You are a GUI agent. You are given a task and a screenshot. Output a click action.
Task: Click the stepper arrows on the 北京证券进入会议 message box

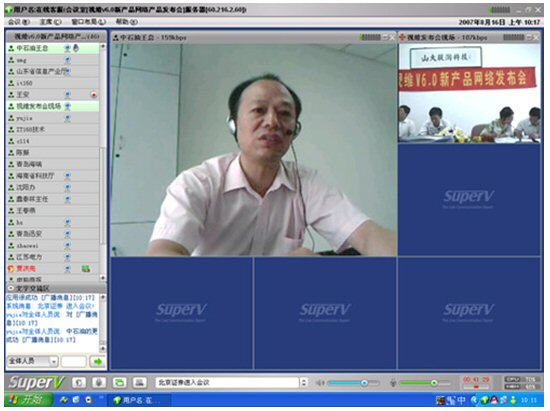[x=304, y=382]
